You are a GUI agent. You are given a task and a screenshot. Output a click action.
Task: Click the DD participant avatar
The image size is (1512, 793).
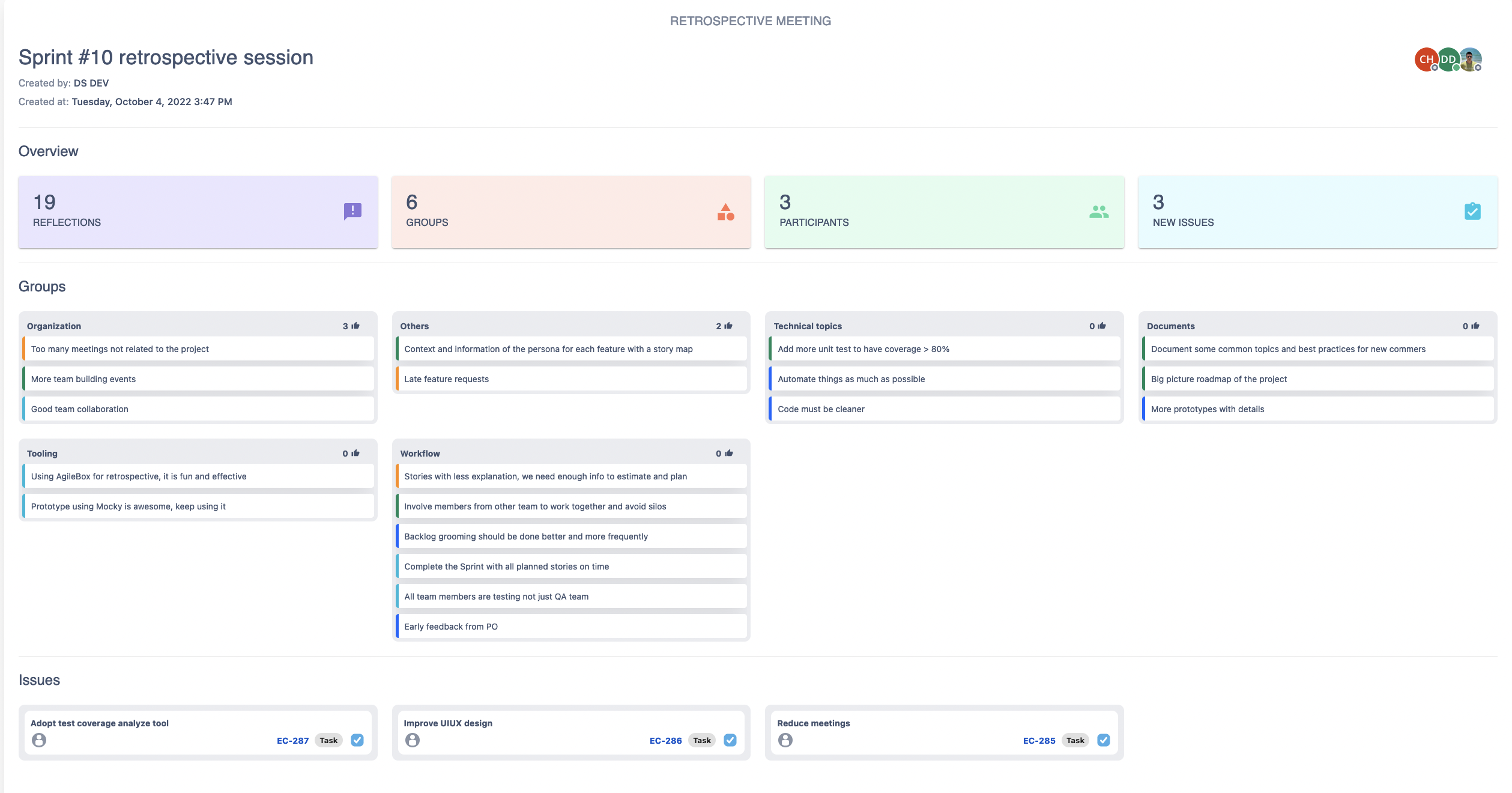click(x=1448, y=59)
